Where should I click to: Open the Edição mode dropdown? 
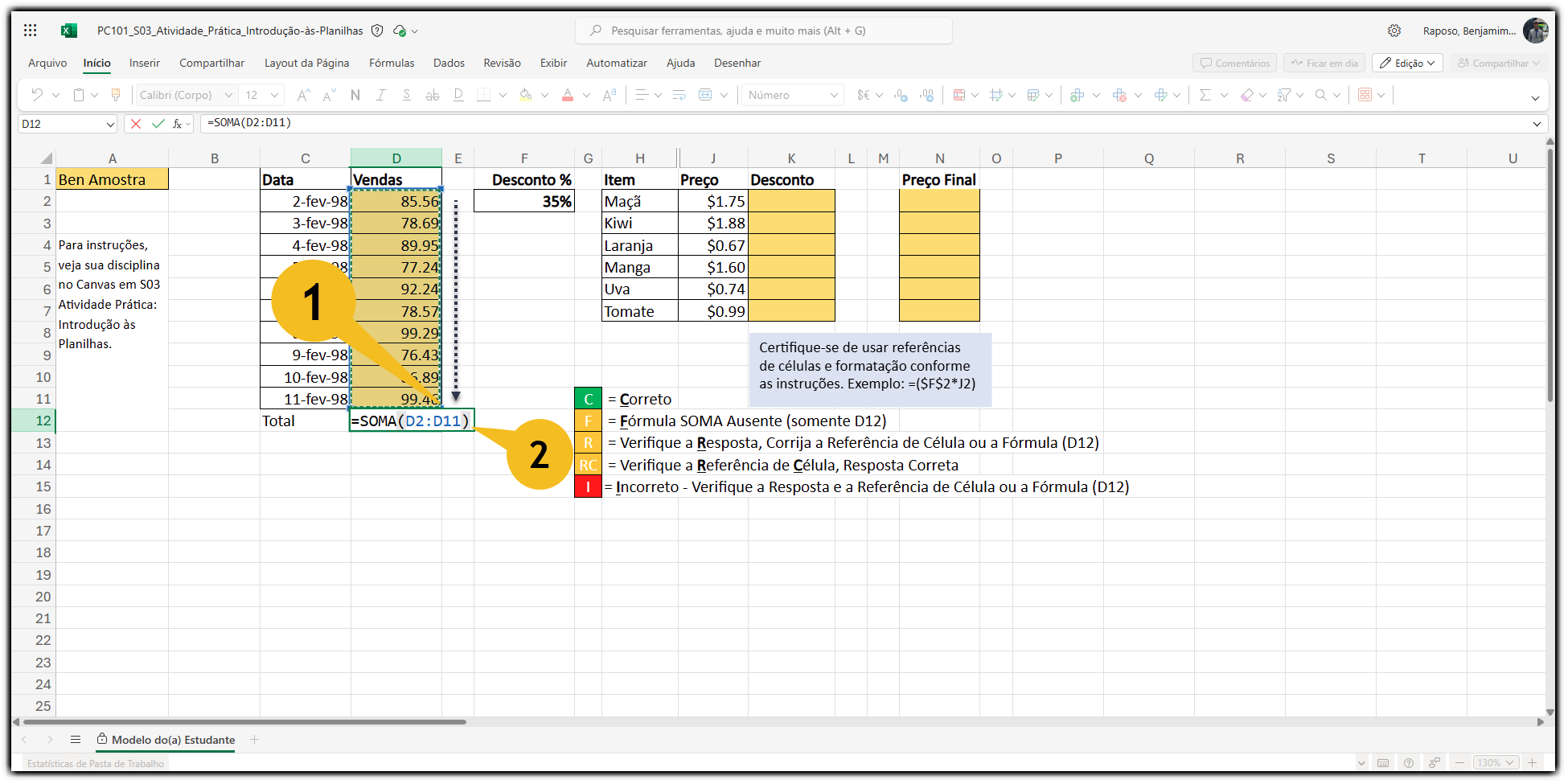[1407, 63]
